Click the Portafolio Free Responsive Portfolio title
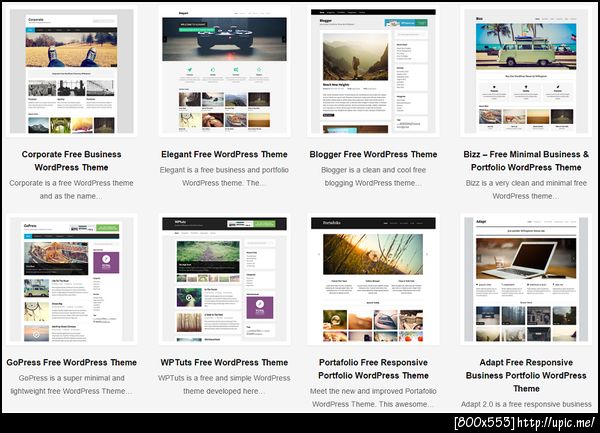Viewport: 600px width, 433px height. click(x=373, y=369)
